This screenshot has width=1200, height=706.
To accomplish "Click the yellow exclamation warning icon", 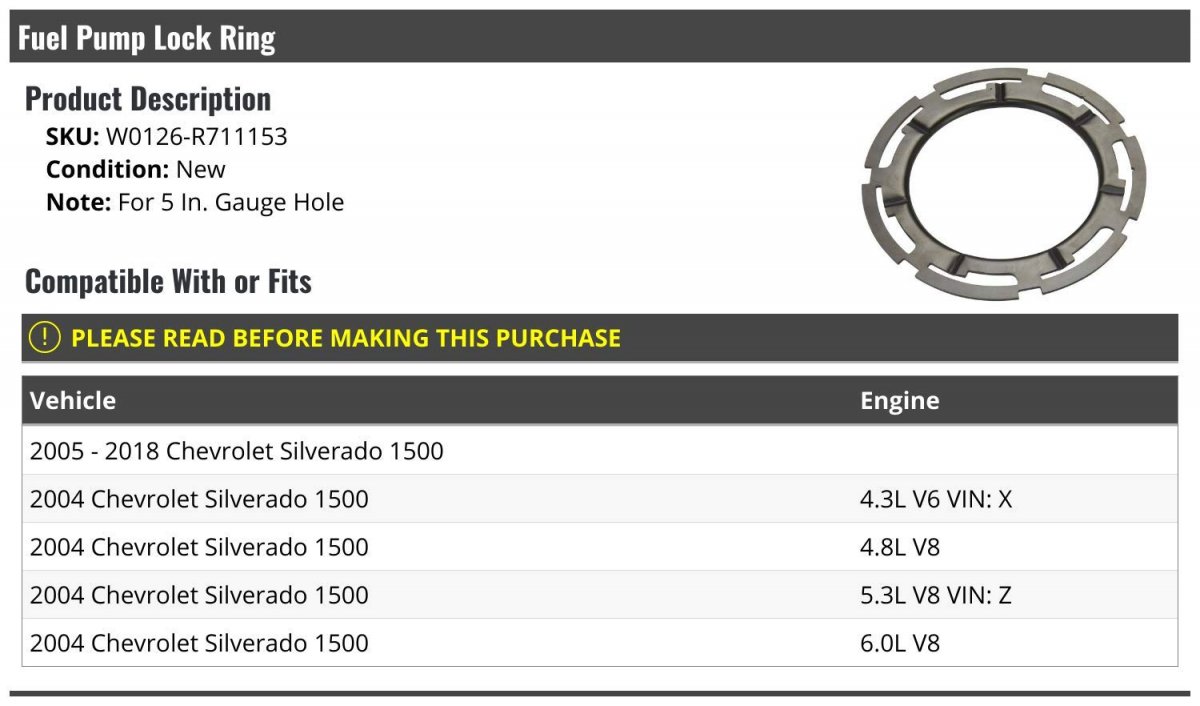I will (x=45, y=338).
